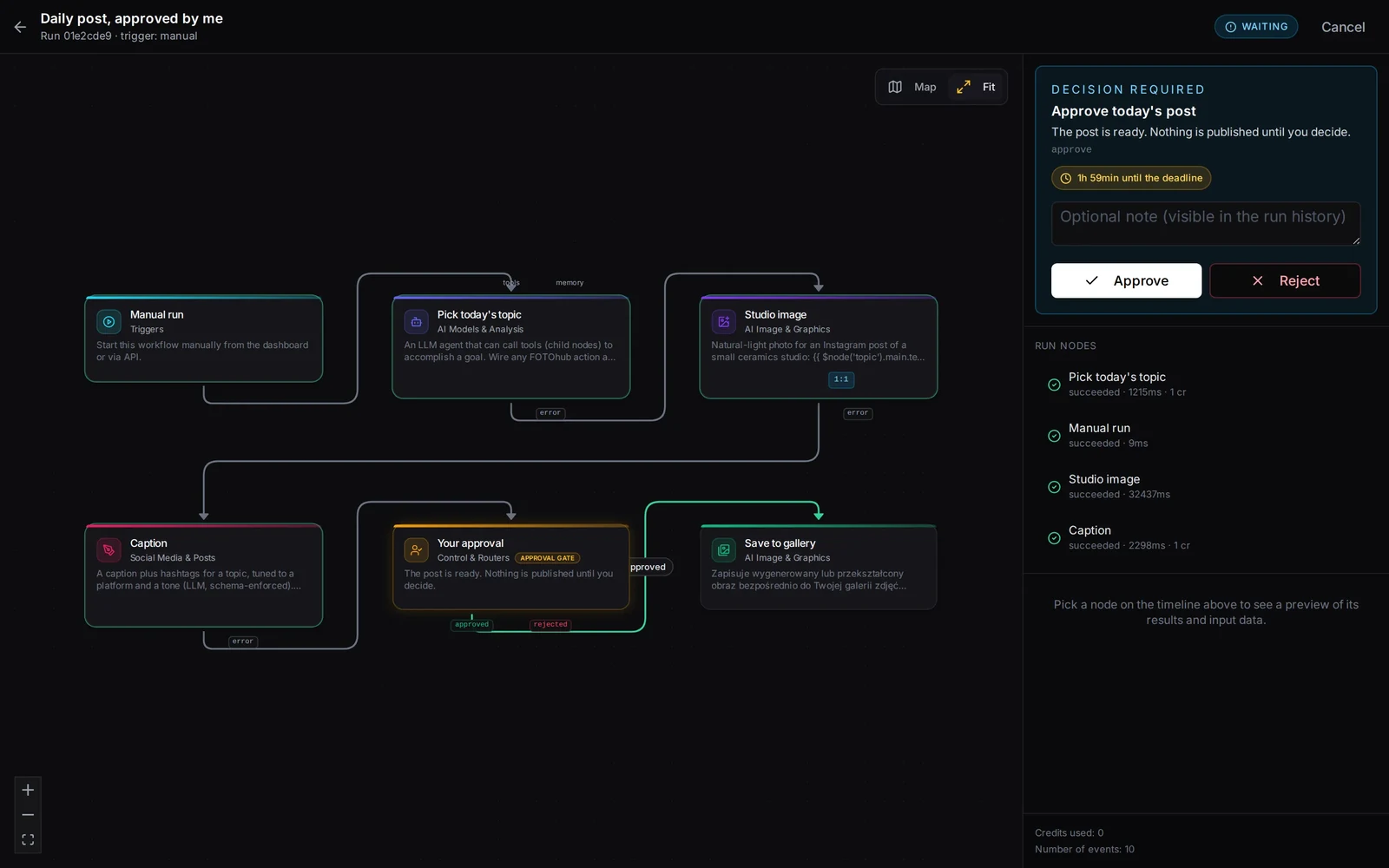The width and height of the screenshot is (1389, 868).
Task: Select Manual run in run nodes list
Action: pyautogui.click(x=1206, y=436)
